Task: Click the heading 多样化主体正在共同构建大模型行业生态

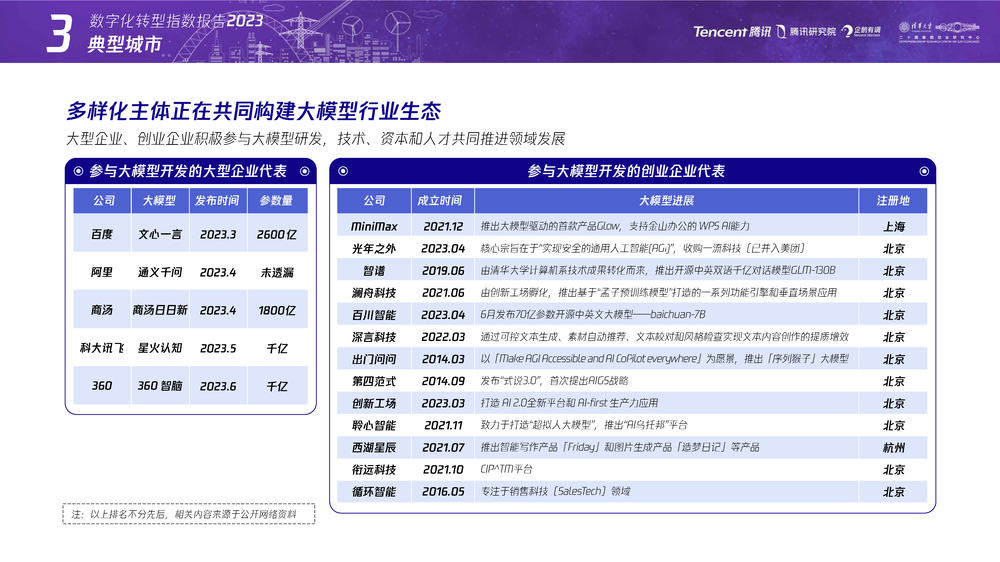Action: pyautogui.click(x=254, y=111)
